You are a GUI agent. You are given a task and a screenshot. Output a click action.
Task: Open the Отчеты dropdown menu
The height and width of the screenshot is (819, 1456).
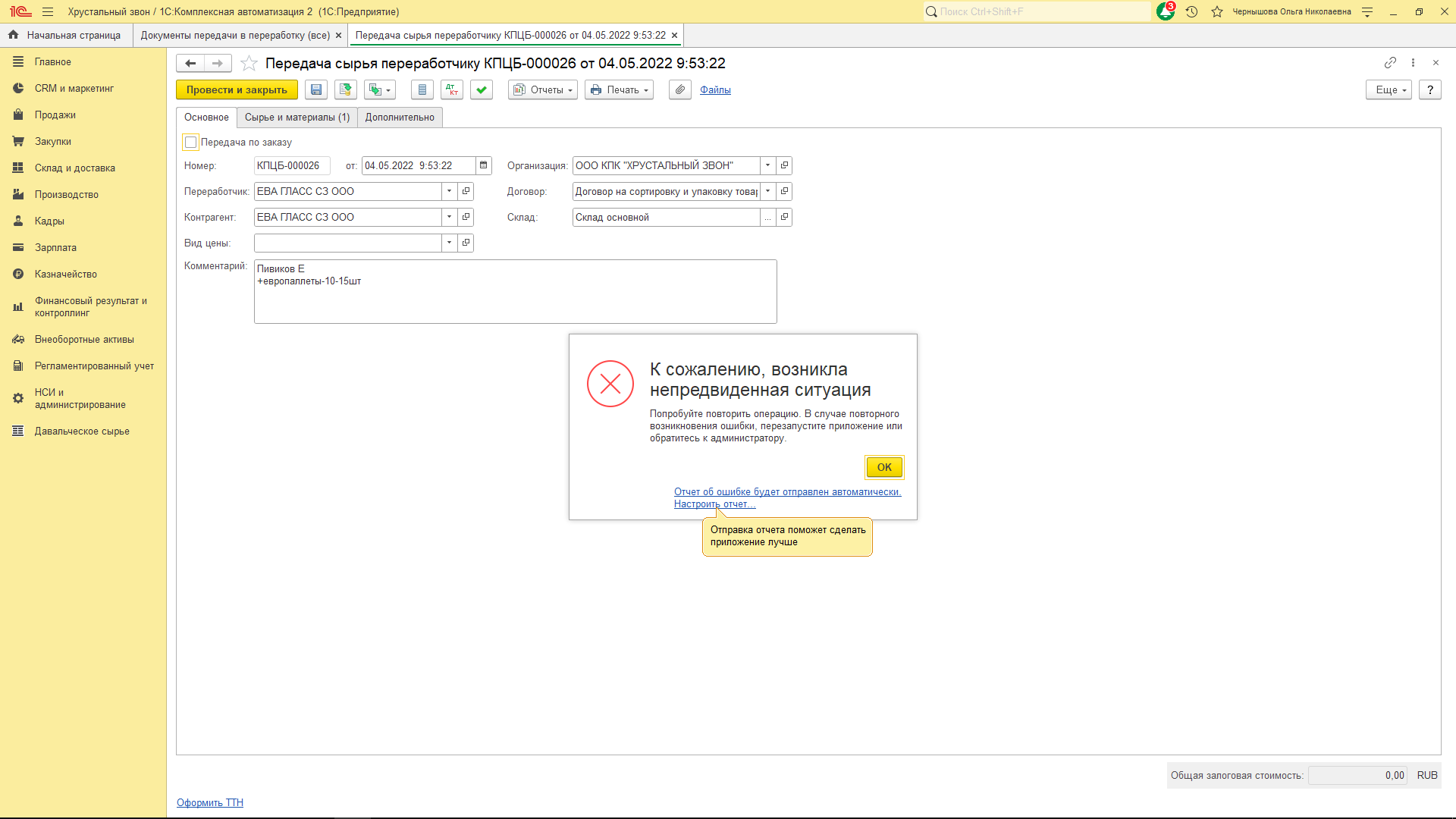(543, 89)
